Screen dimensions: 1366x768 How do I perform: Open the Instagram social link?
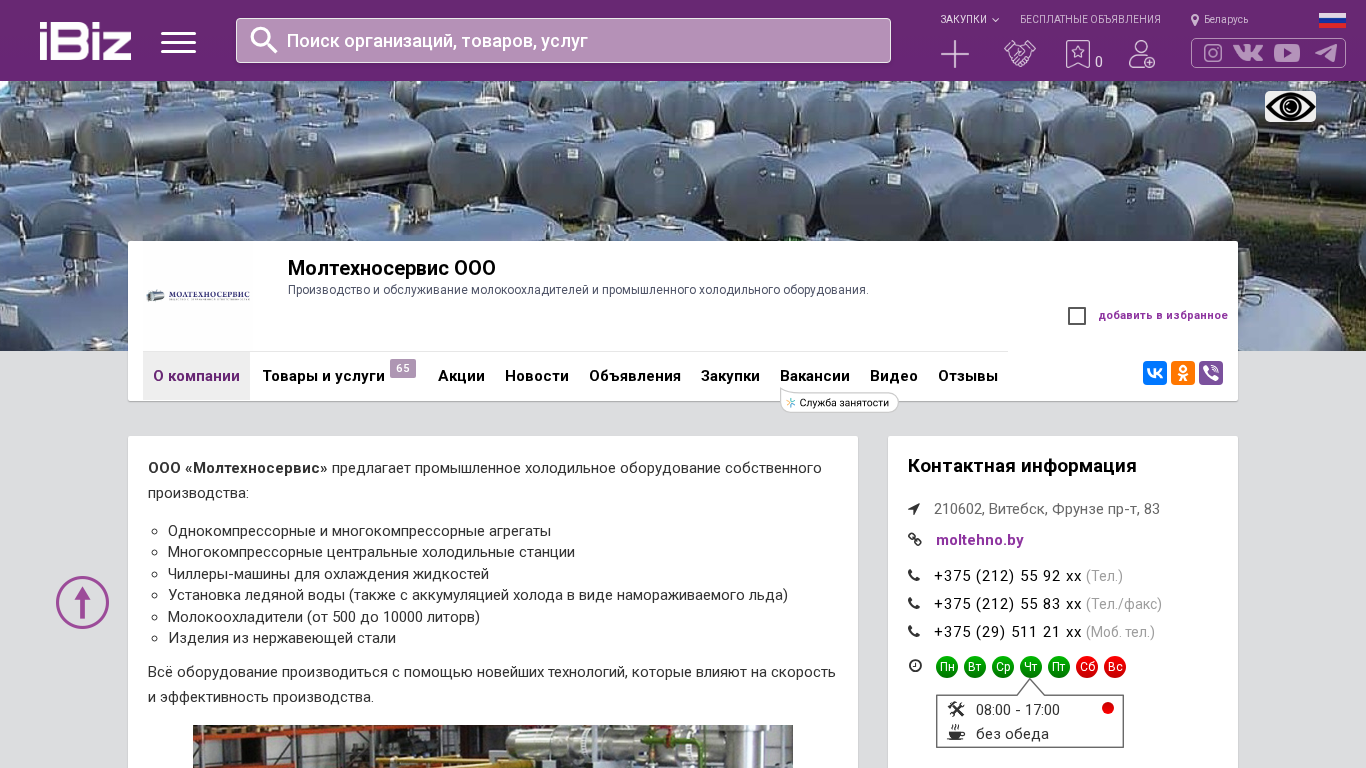click(1212, 53)
